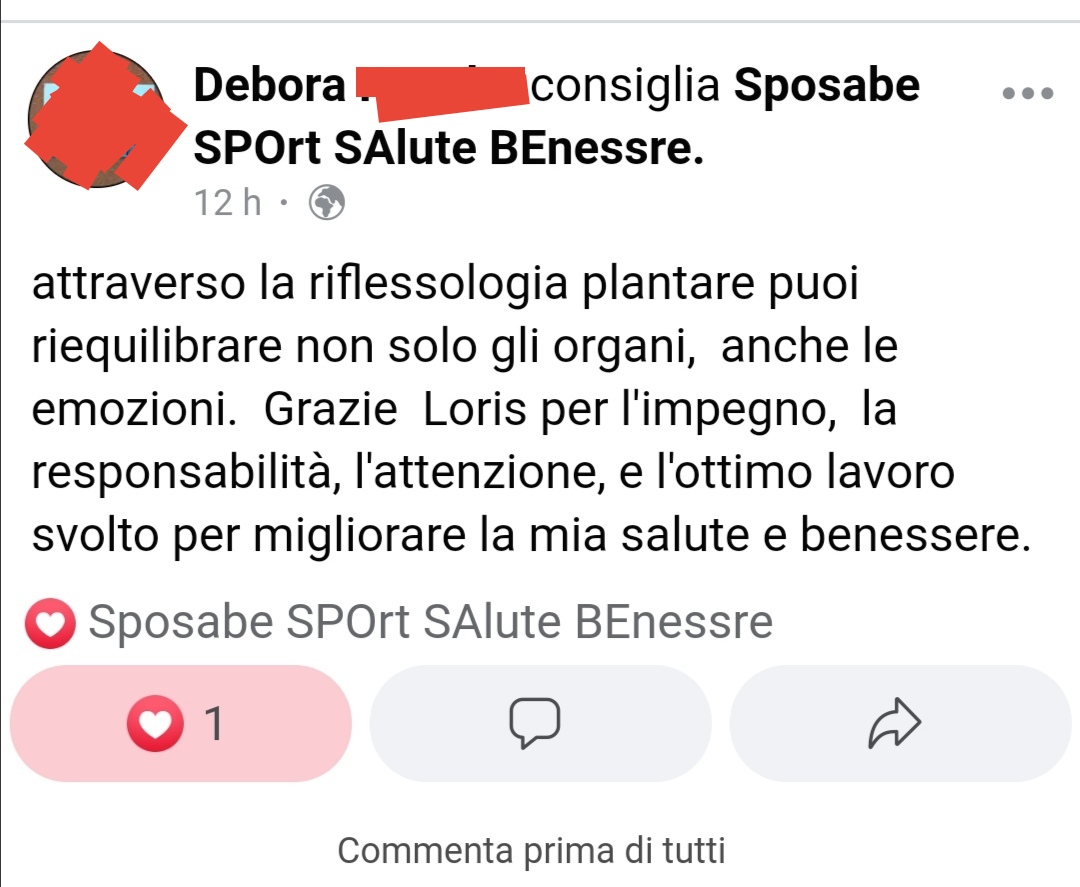The width and height of the screenshot is (1080, 887).
Task: Click the bold SPOrt SAlute BEnessre. header text
Action: (x=449, y=148)
